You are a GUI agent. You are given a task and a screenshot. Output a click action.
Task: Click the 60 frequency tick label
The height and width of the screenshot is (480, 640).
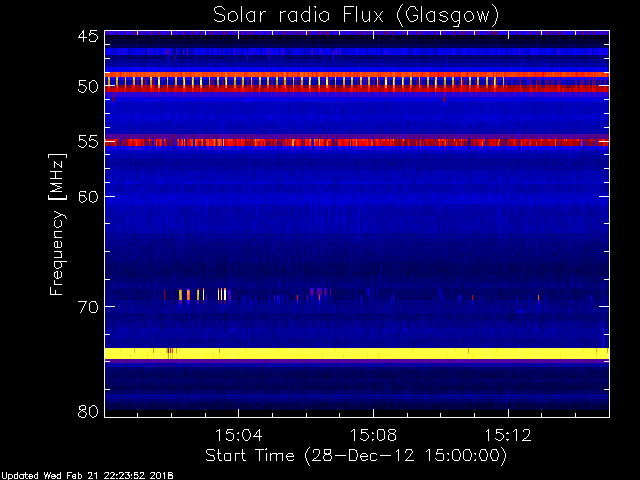pyautogui.click(x=88, y=196)
